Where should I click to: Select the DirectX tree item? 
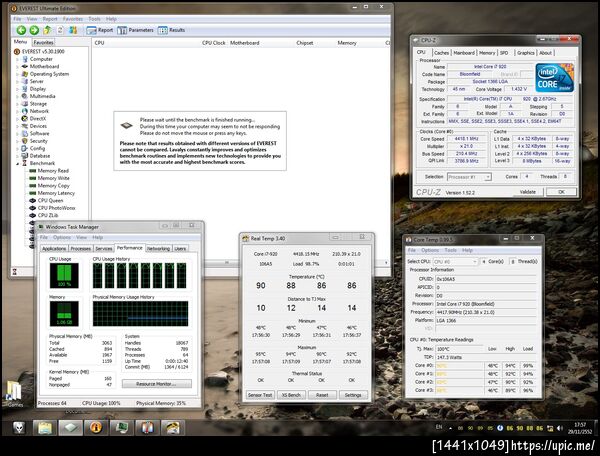[x=38, y=119]
